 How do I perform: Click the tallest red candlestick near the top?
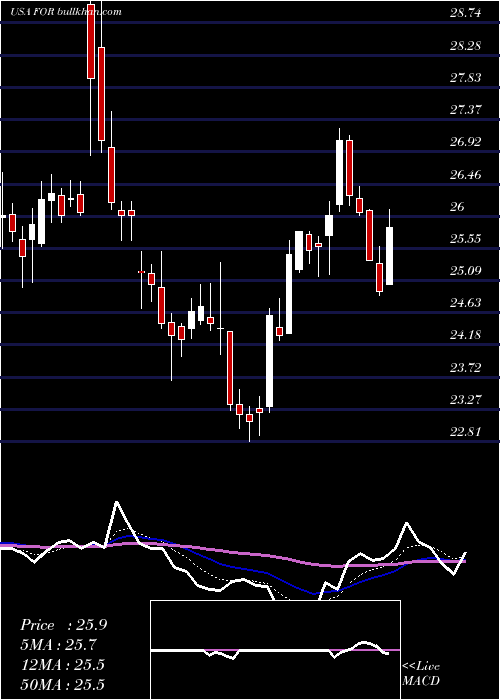pyautogui.click(x=102, y=94)
